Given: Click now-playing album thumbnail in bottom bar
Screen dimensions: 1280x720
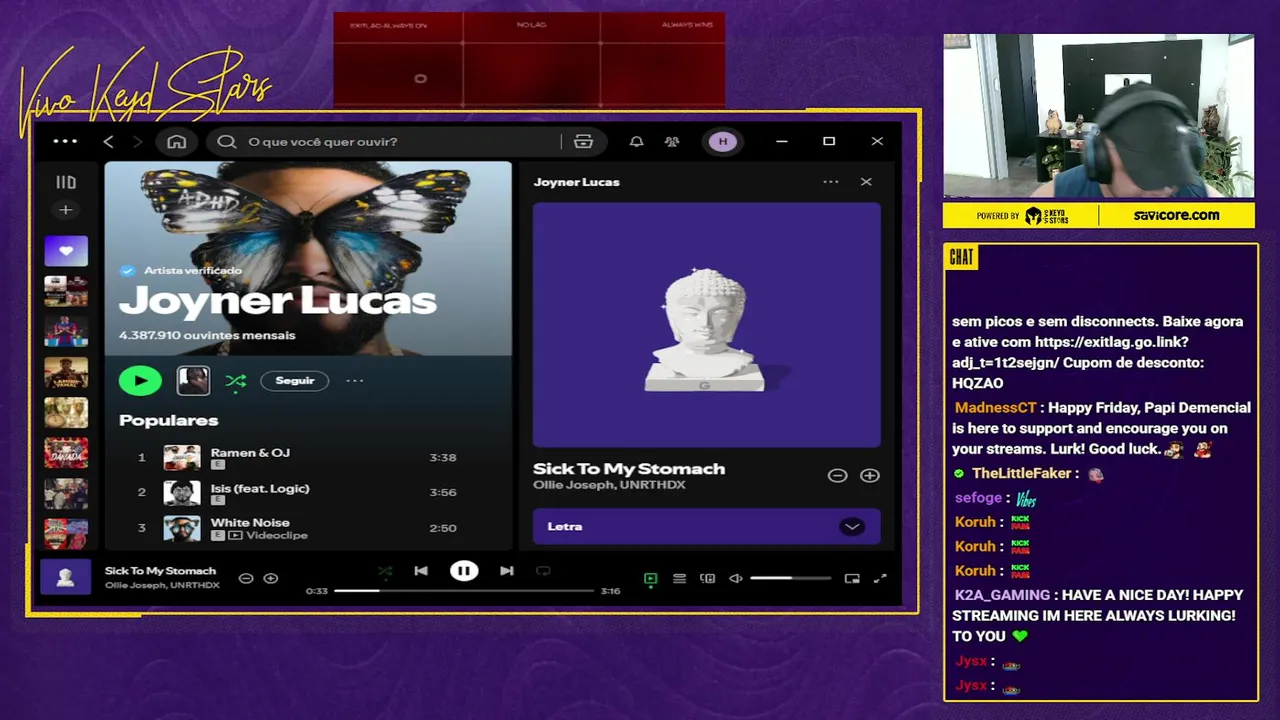Looking at the screenshot, I should (x=66, y=578).
